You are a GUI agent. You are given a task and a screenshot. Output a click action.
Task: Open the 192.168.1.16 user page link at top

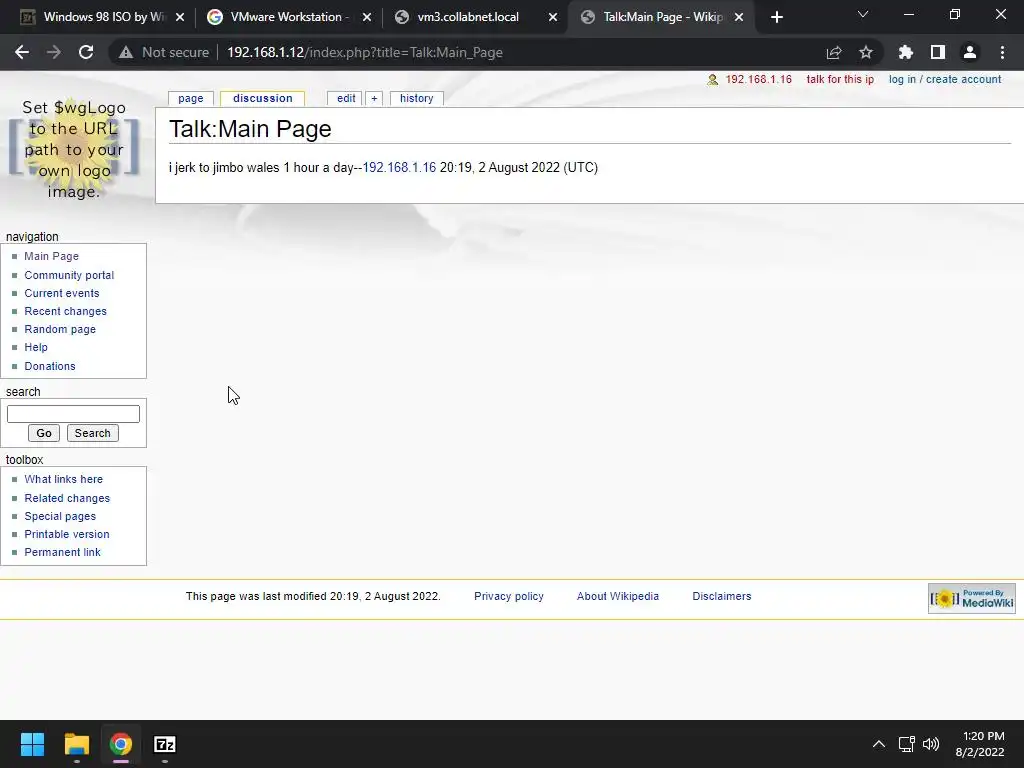coord(758,79)
